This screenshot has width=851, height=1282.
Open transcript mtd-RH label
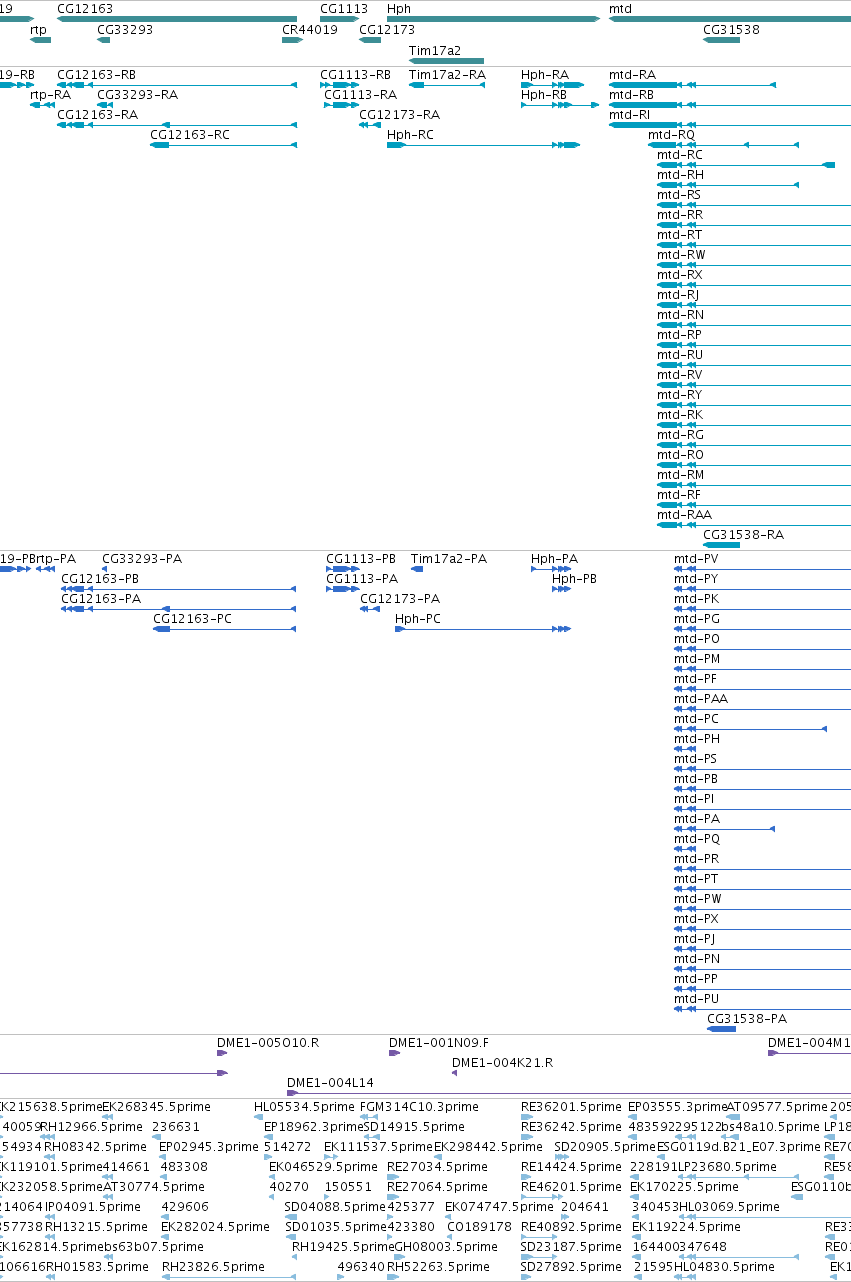point(680,174)
